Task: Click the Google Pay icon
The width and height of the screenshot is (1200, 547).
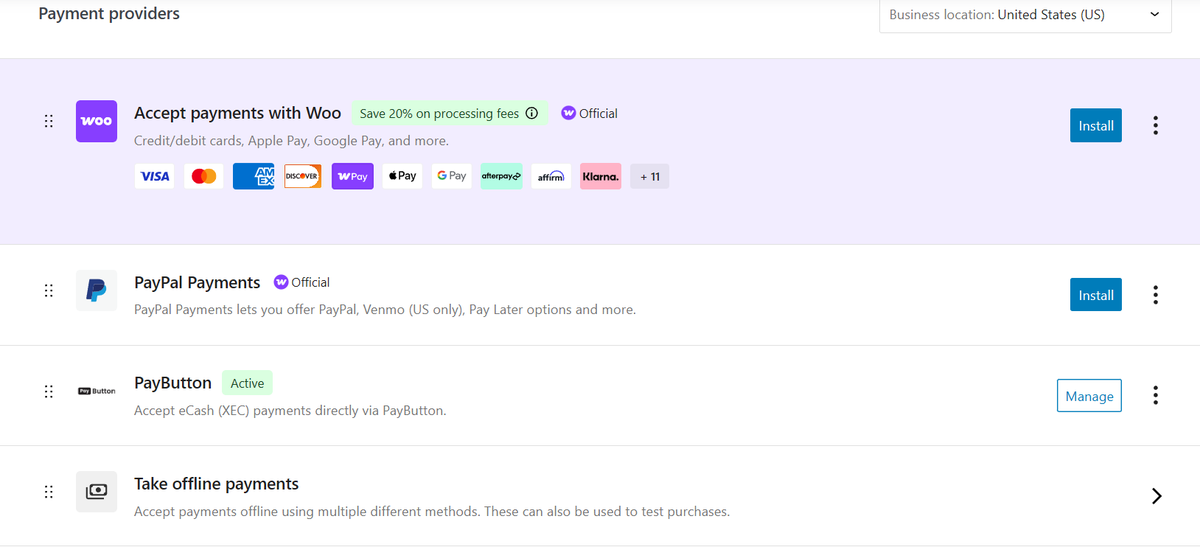Action: pyautogui.click(x=451, y=177)
